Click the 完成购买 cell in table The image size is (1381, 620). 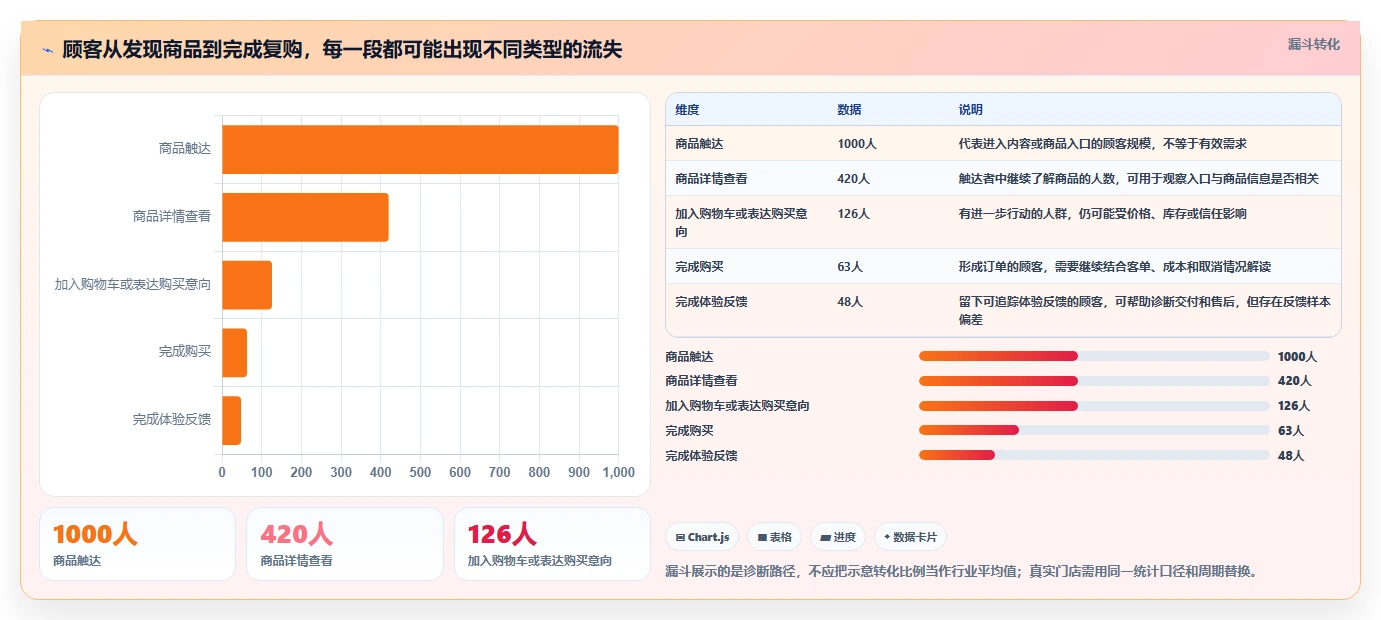click(699, 267)
